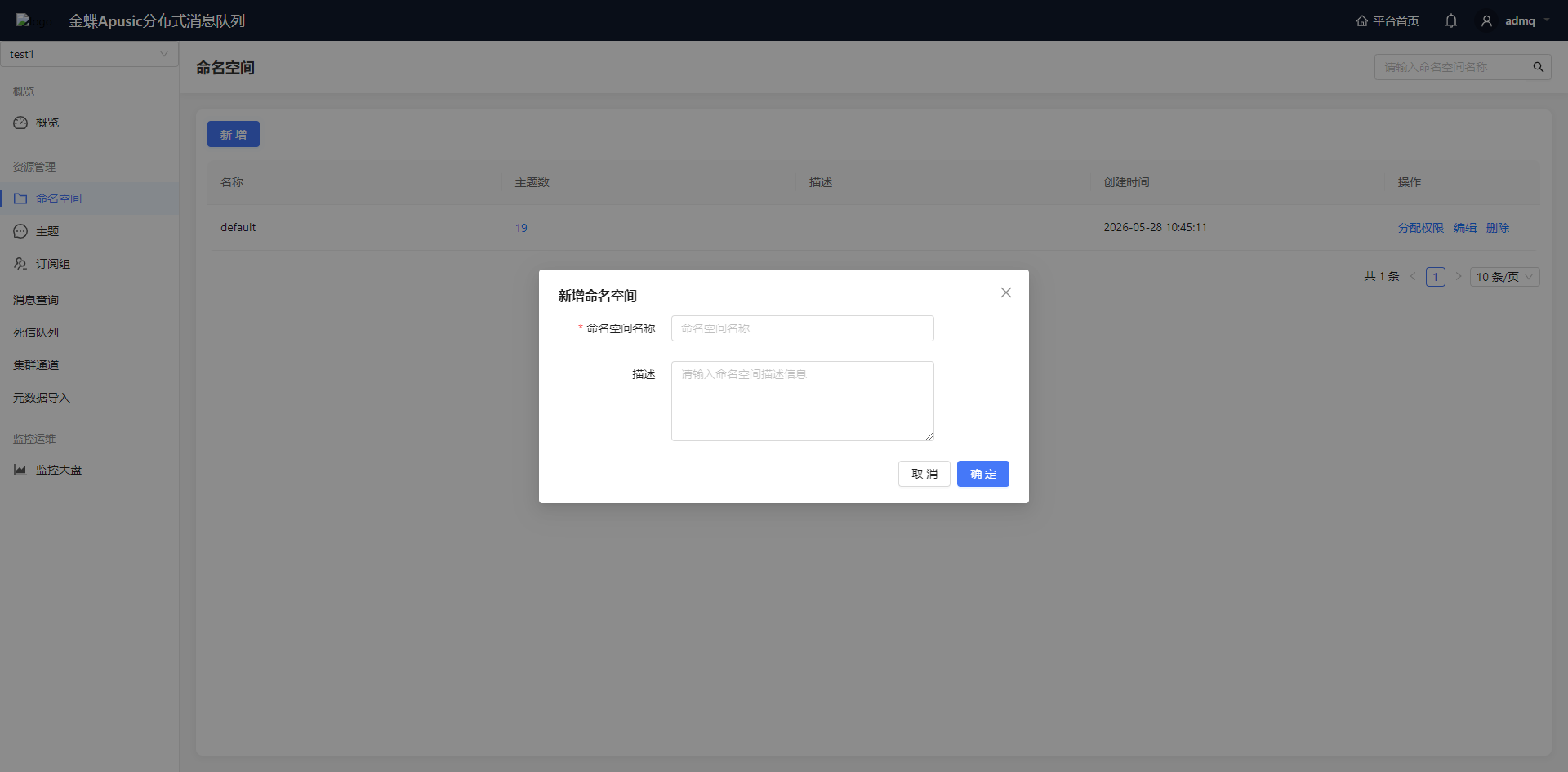
Task: Expand the admq account menu arrow
Action: pos(1547,20)
